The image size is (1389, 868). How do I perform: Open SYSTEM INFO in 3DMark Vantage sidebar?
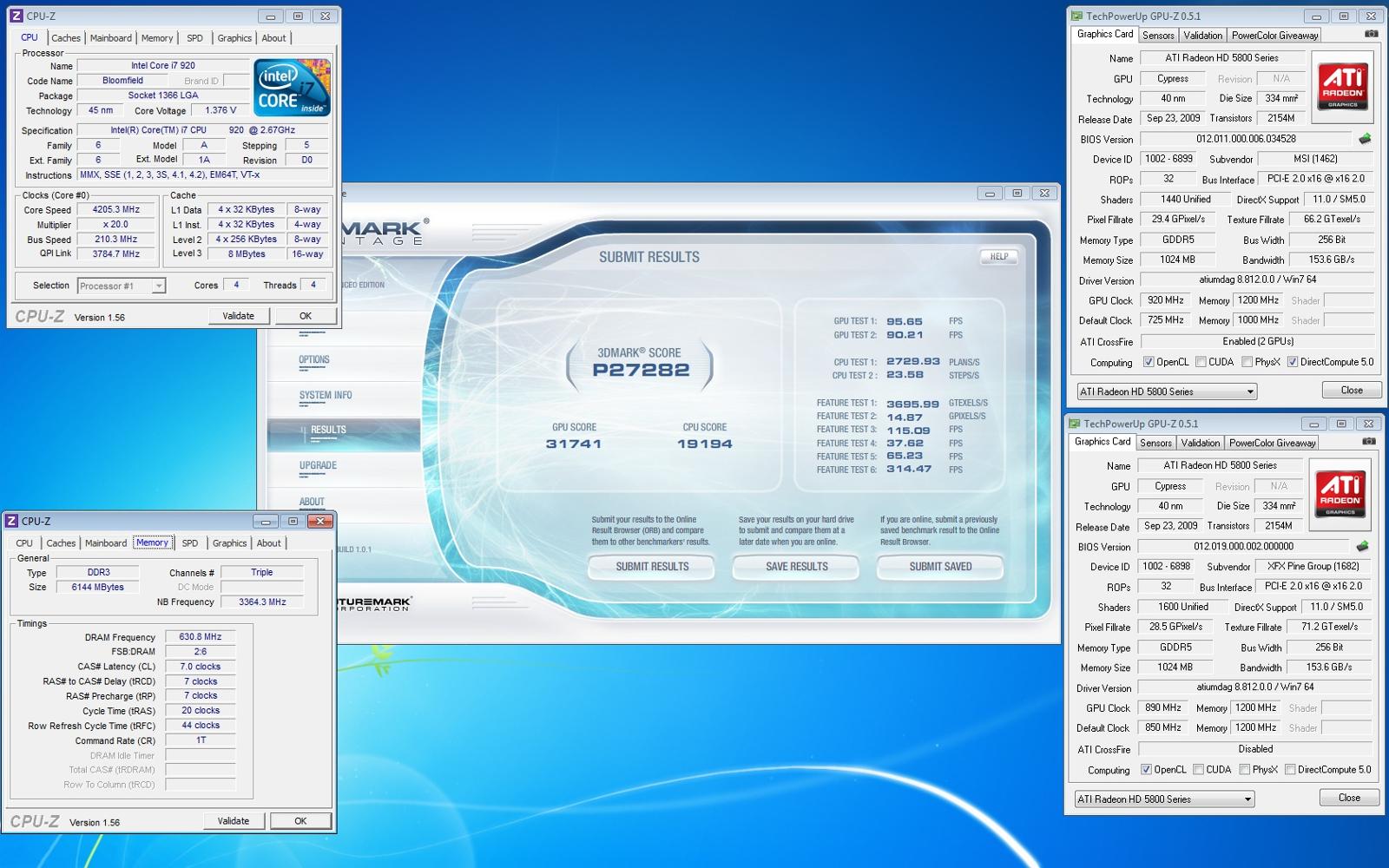326,395
